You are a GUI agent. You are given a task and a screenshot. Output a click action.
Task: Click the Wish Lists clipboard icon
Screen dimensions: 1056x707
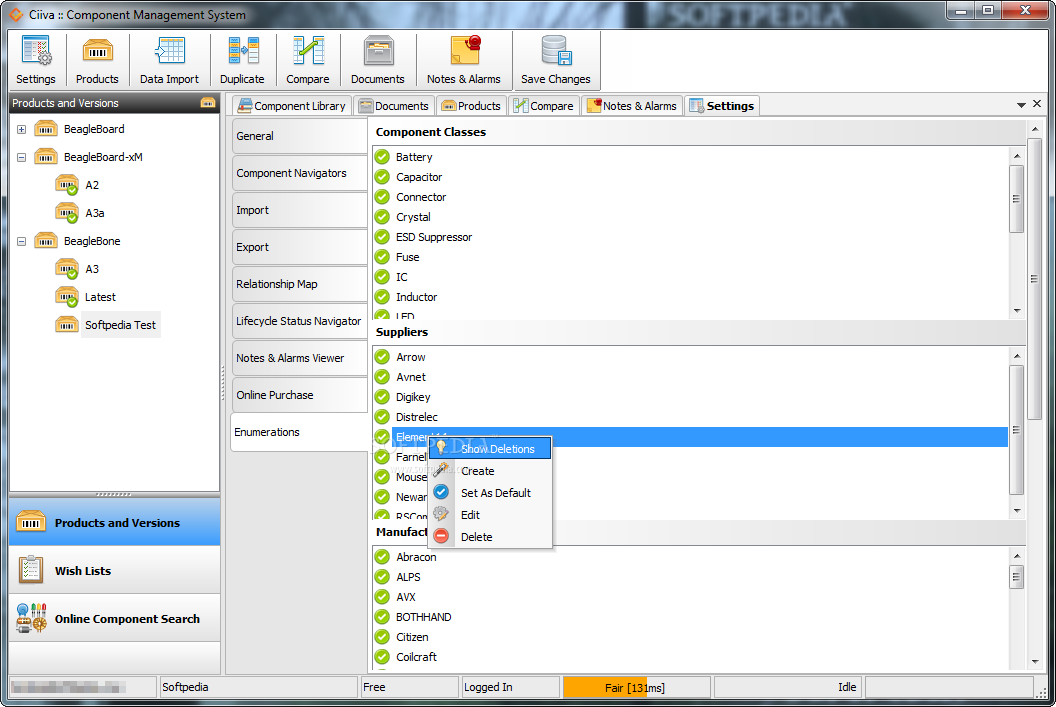pos(30,570)
